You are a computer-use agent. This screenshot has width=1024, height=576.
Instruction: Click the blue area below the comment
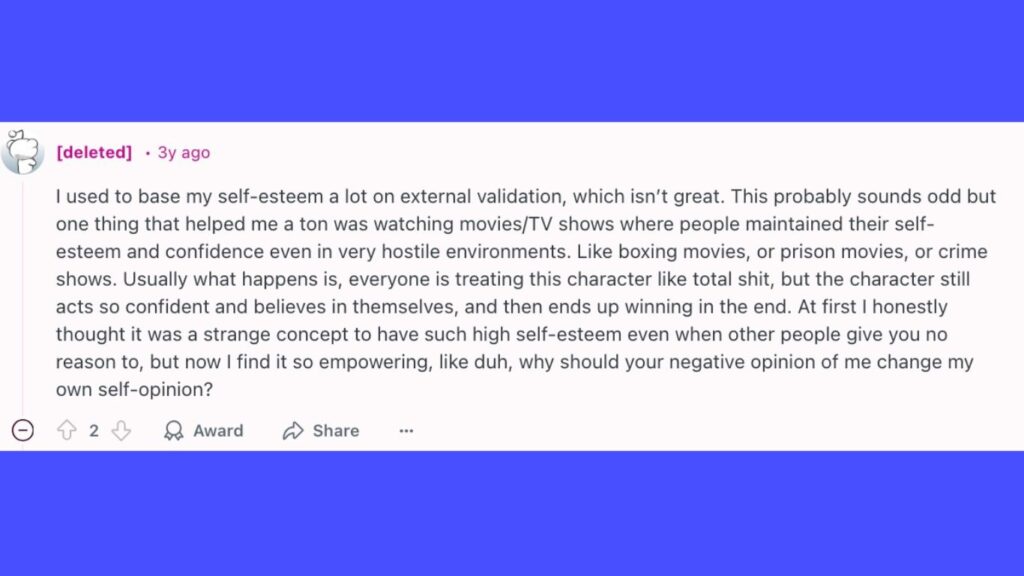click(x=512, y=512)
